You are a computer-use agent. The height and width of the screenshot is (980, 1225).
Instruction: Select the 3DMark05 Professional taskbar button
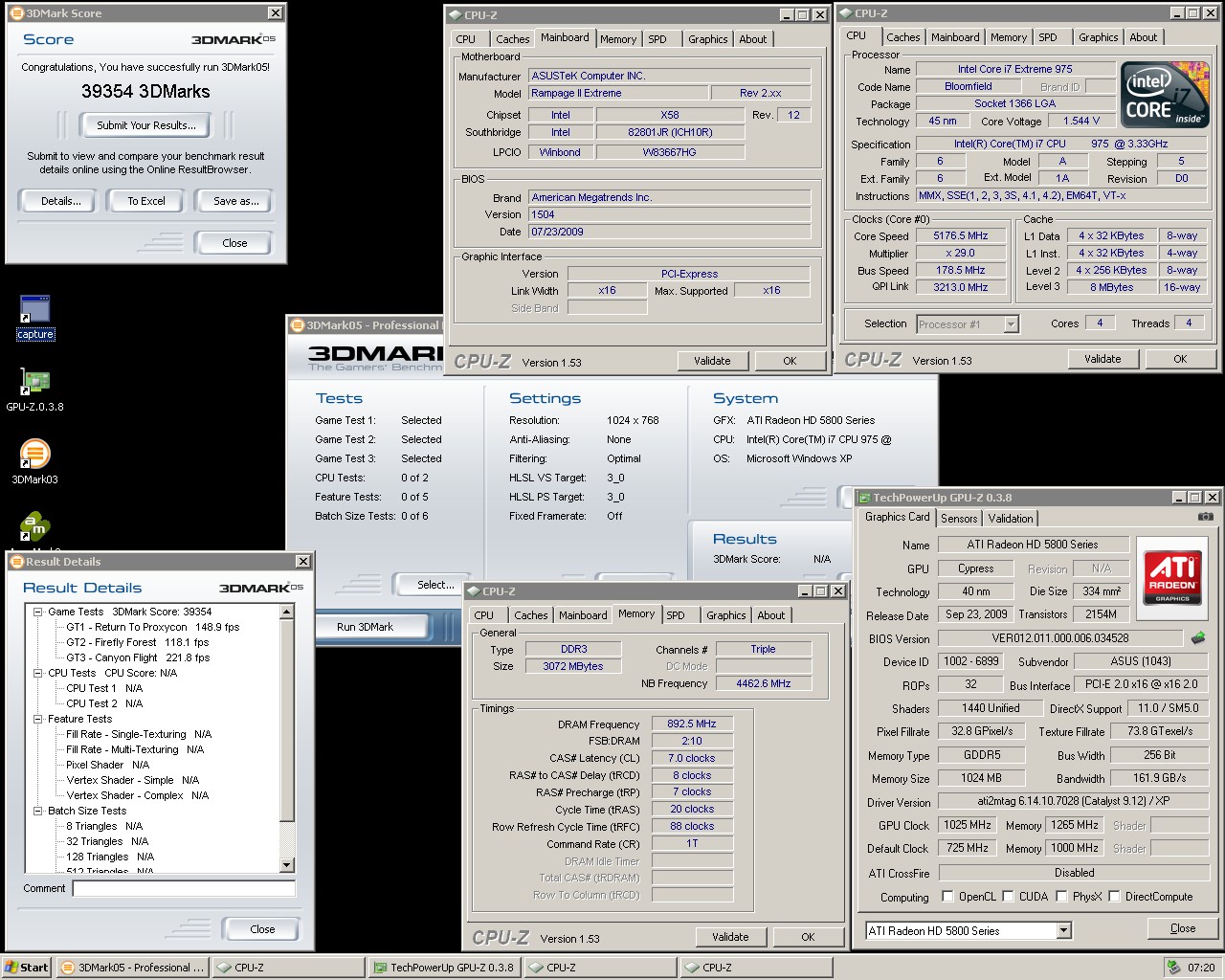pyautogui.click(x=133, y=968)
